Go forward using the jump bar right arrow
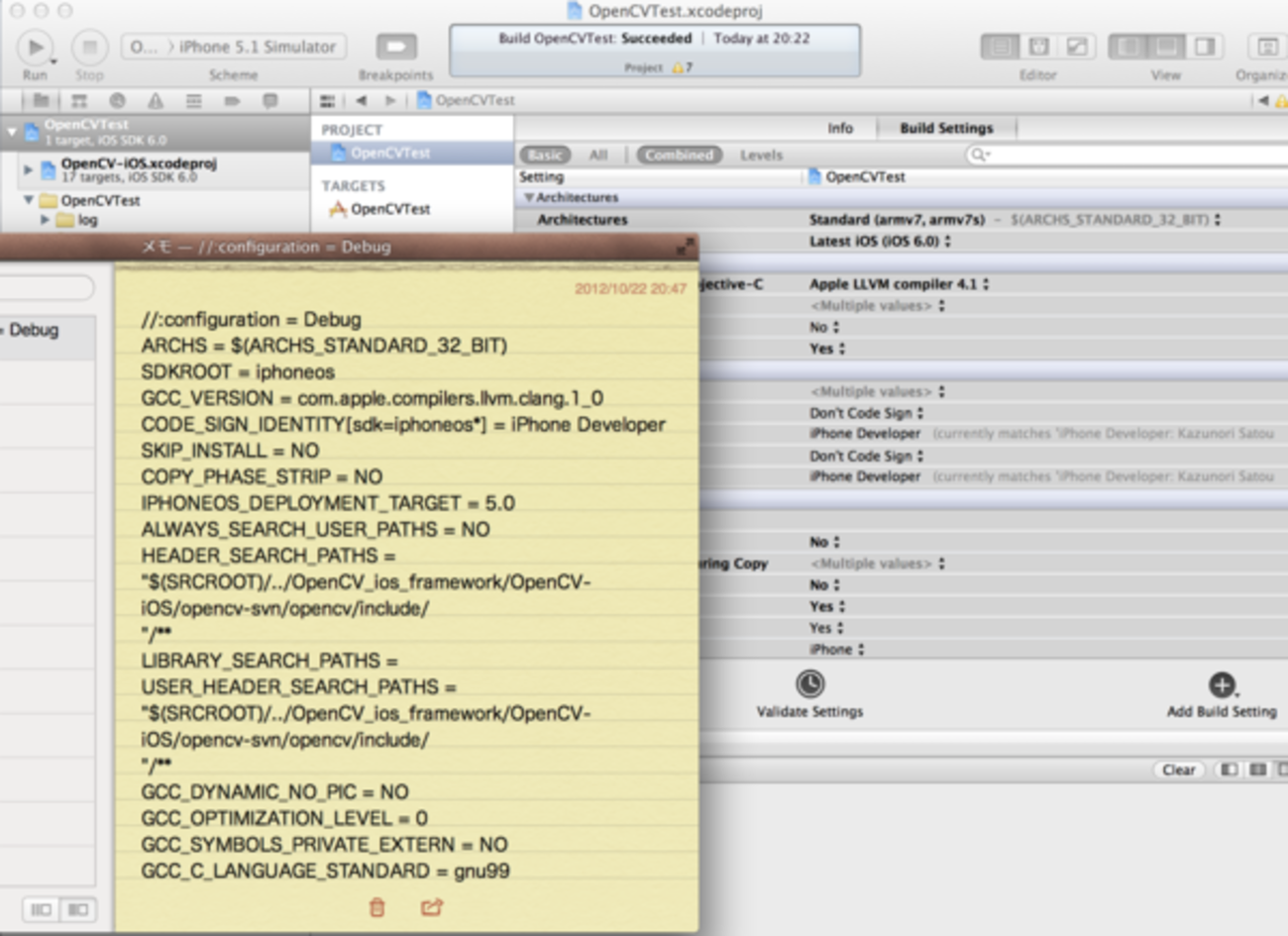Viewport: 1288px width, 936px height. click(390, 100)
